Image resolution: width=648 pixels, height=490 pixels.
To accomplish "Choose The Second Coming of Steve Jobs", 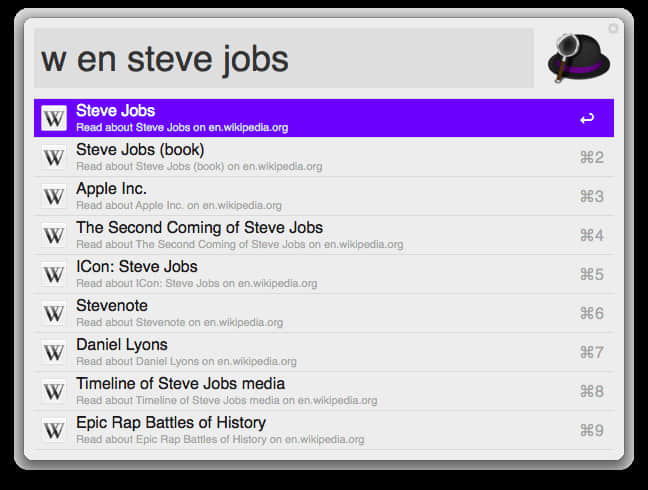I will [324, 235].
